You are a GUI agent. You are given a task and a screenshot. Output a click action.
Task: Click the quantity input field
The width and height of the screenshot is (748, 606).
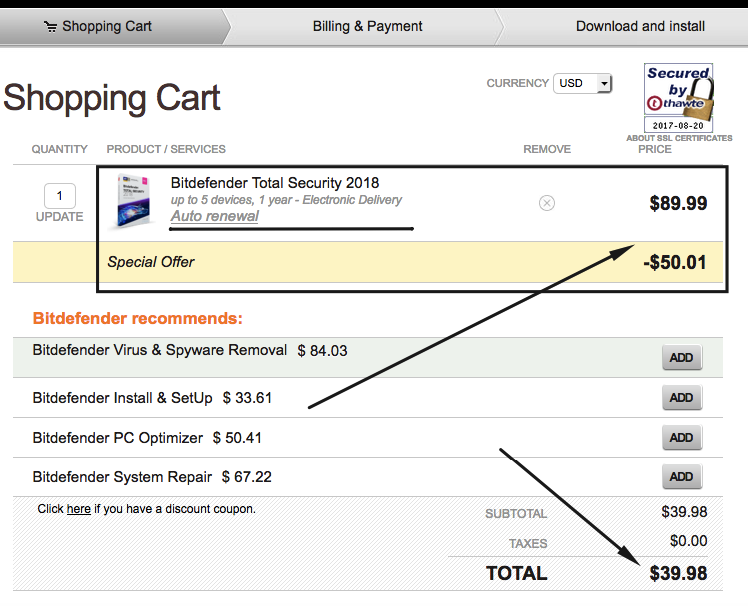(x=60, y=196)
